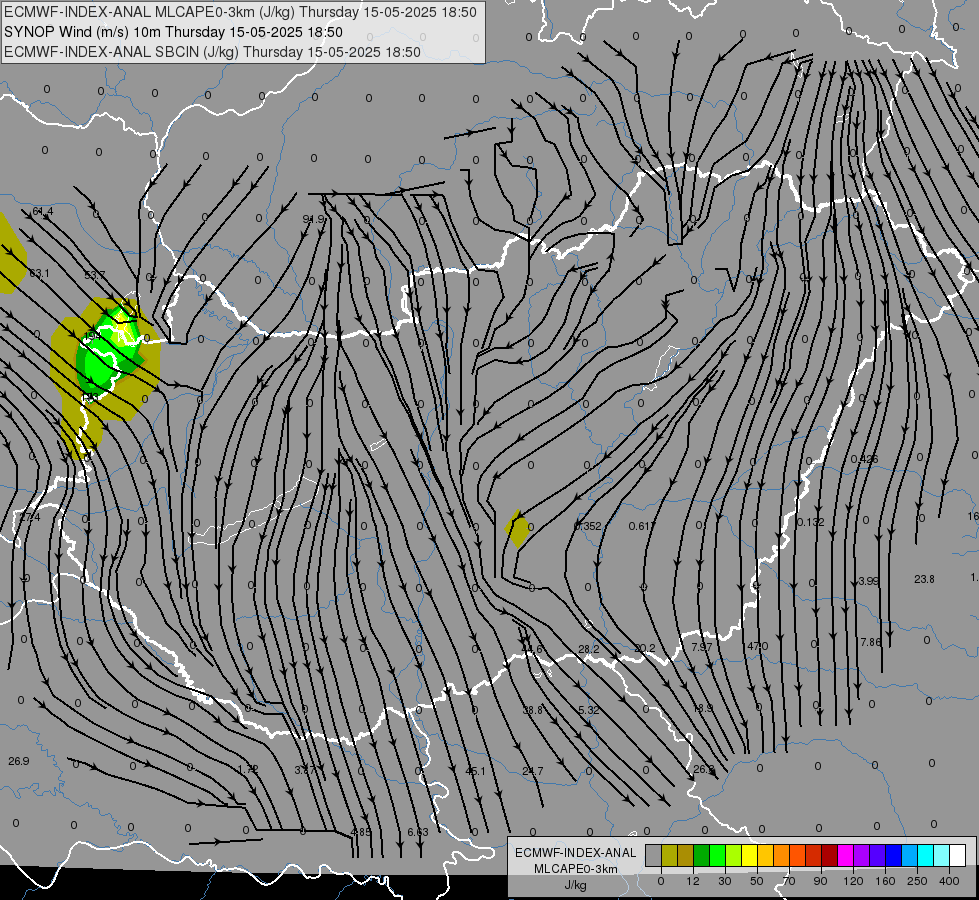Pick the dark green legend swatch after 12

(x=702, y=856)
